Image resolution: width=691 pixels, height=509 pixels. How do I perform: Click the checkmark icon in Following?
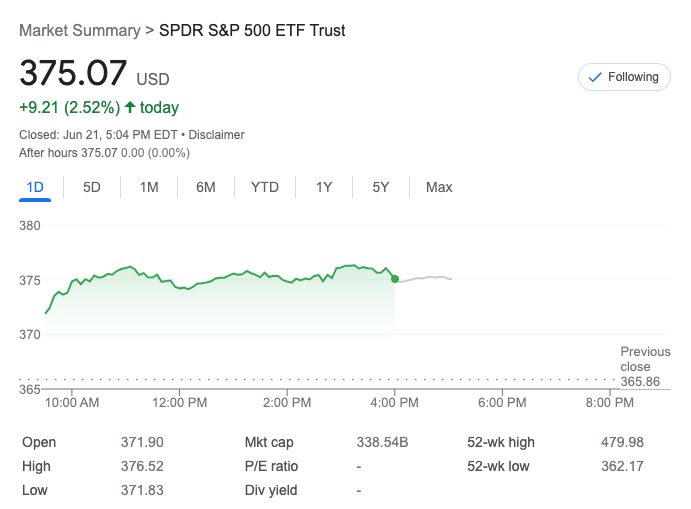[595, 77]
